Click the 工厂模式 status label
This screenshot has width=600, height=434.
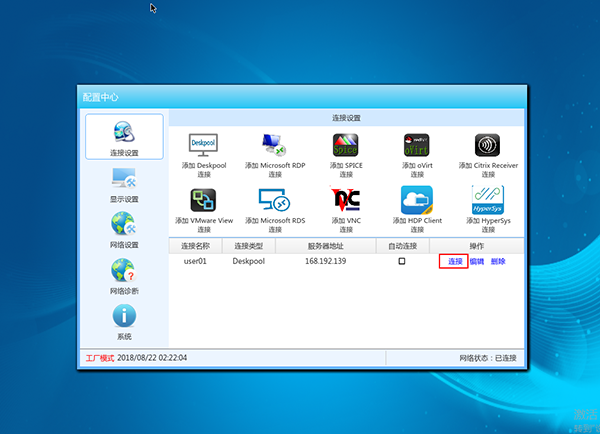100,358
